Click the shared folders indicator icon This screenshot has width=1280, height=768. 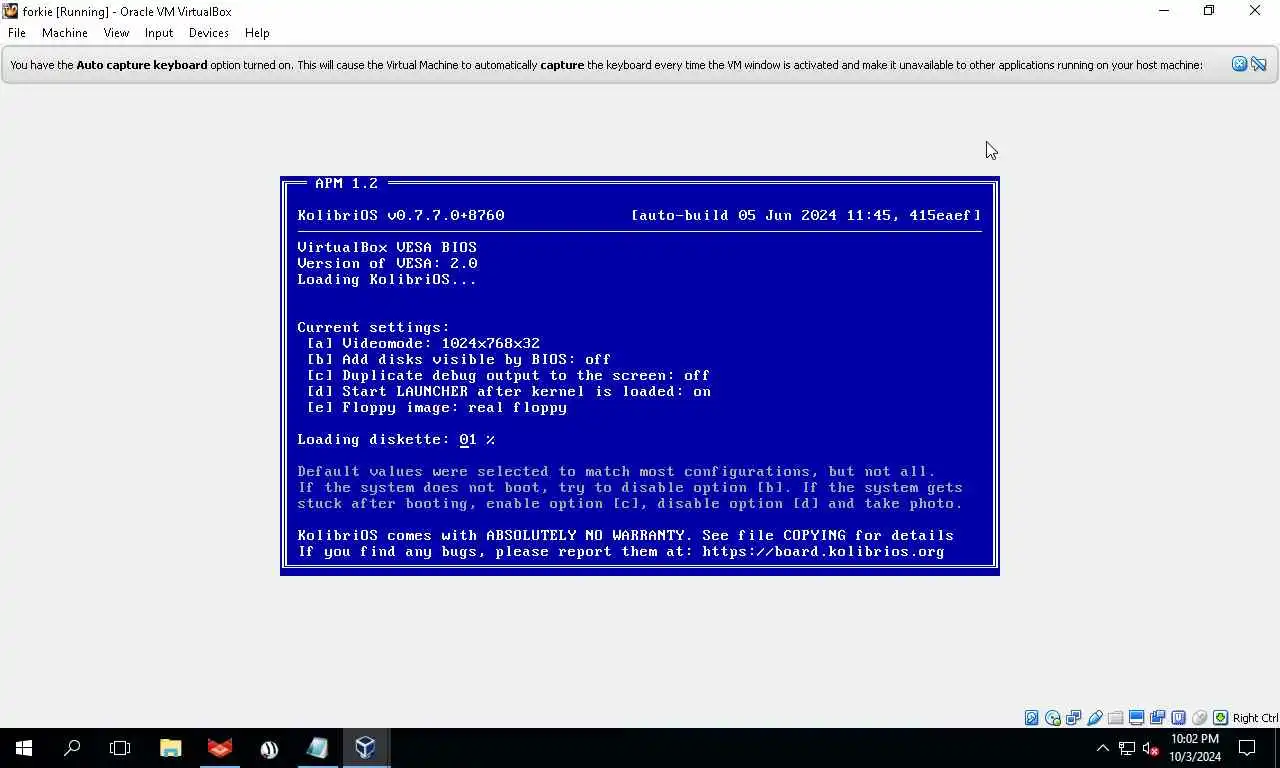pos(1116,718)
